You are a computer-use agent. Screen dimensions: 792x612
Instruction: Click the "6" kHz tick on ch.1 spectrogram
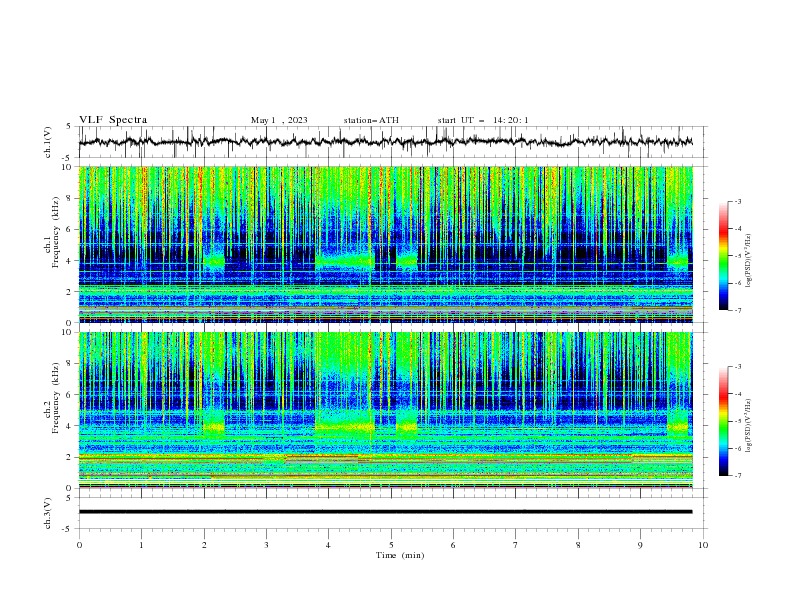tap(70, 230)
